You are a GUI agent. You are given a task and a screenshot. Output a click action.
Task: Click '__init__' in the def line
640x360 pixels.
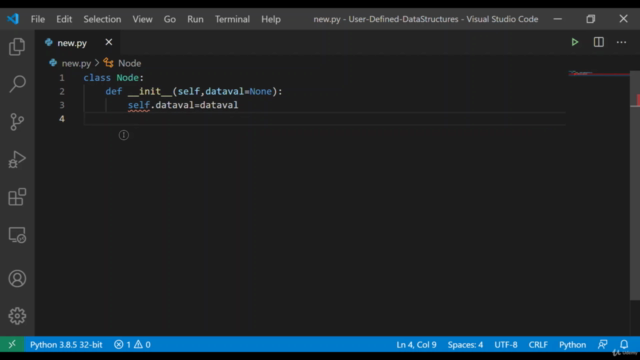[150, 91]
